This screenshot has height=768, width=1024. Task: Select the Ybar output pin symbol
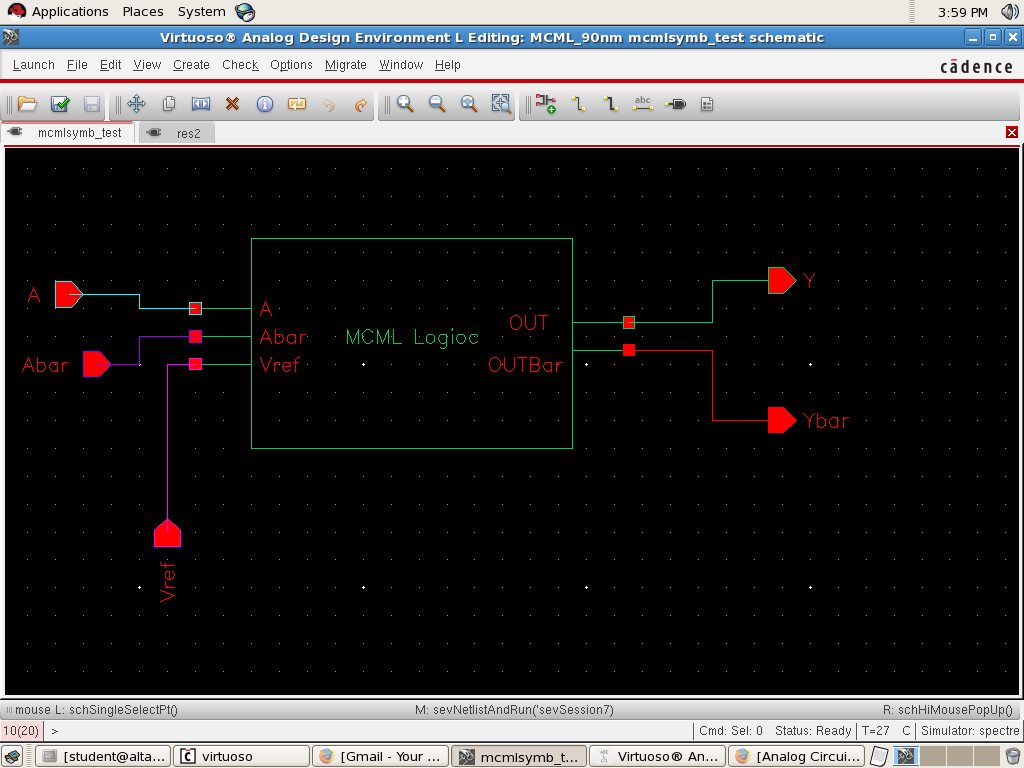click(x=782, y=421)
